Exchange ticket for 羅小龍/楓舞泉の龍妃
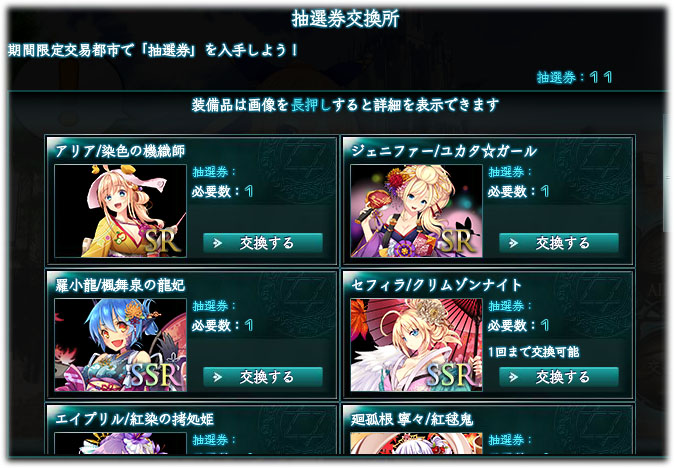The height and width of the screenshot is (468, 674). click(263, 377)
